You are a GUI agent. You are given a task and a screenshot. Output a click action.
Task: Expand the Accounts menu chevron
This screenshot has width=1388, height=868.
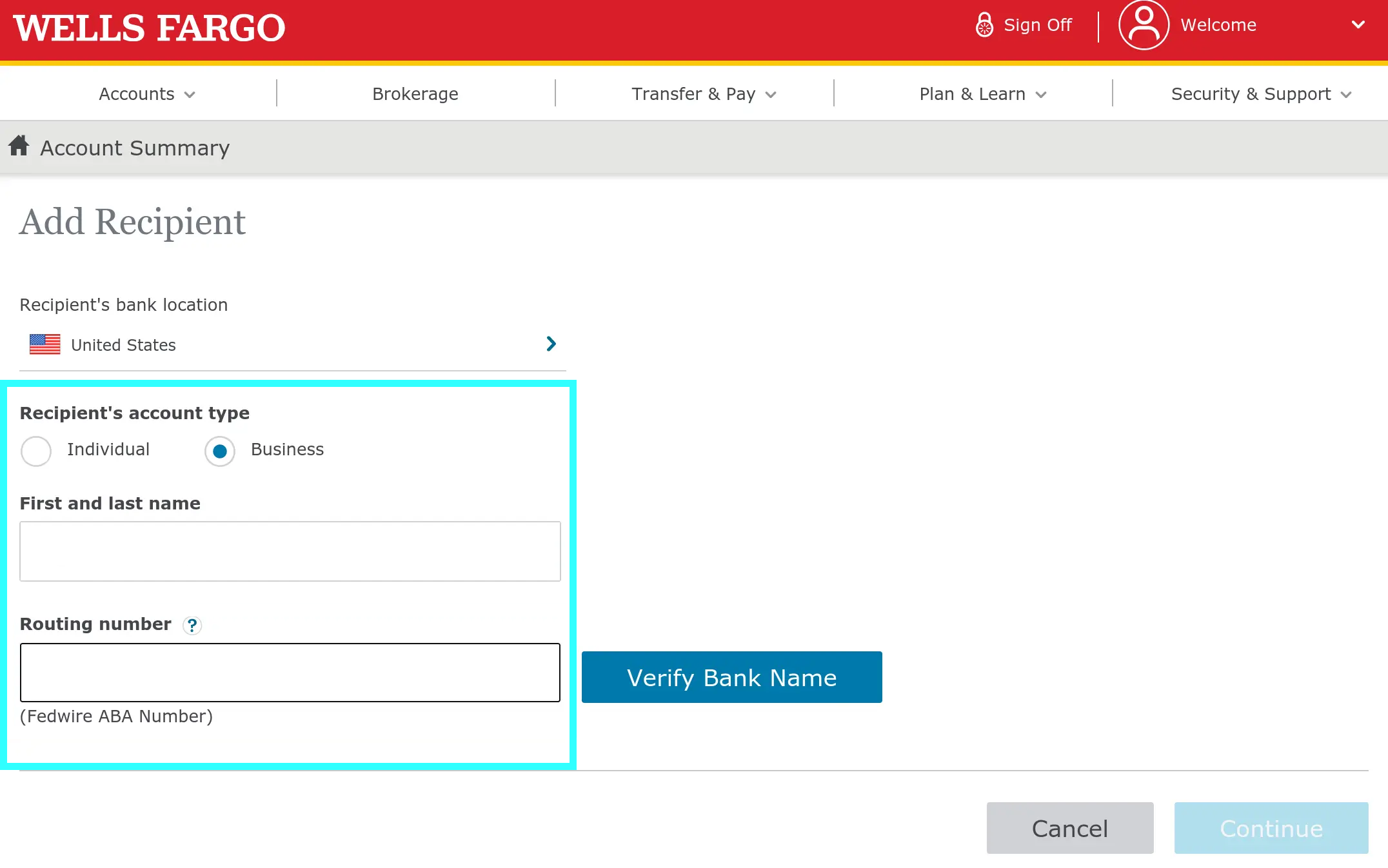coord(190,95)
